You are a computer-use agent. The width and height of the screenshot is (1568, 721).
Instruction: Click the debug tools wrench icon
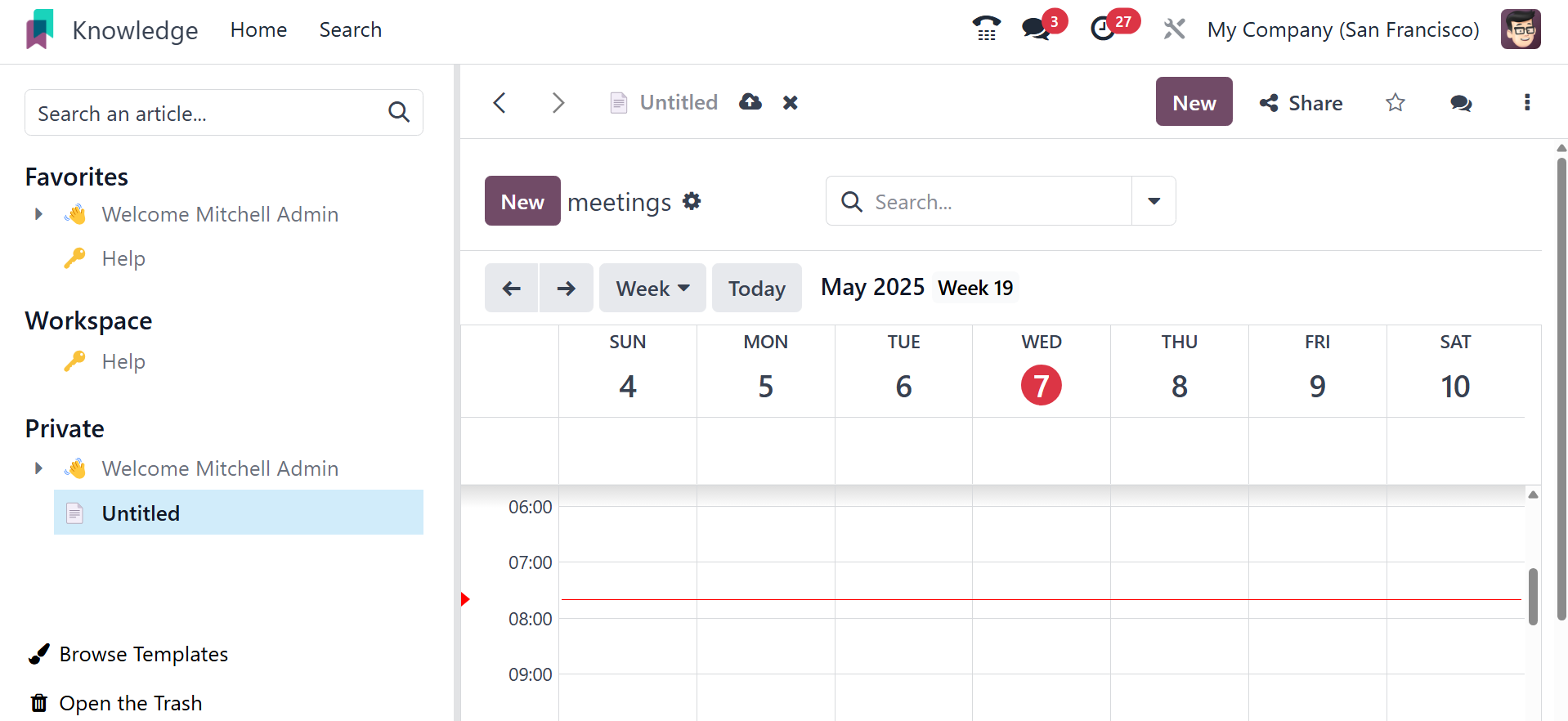coord(1174,29)
